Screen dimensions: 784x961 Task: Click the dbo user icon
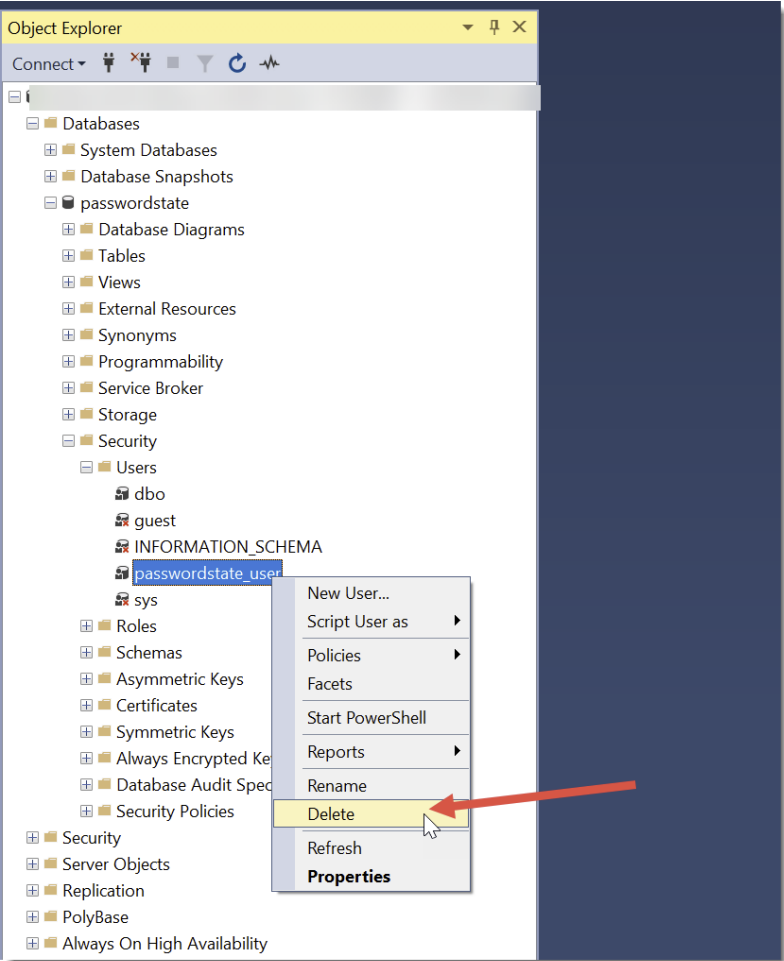[122, 494]
